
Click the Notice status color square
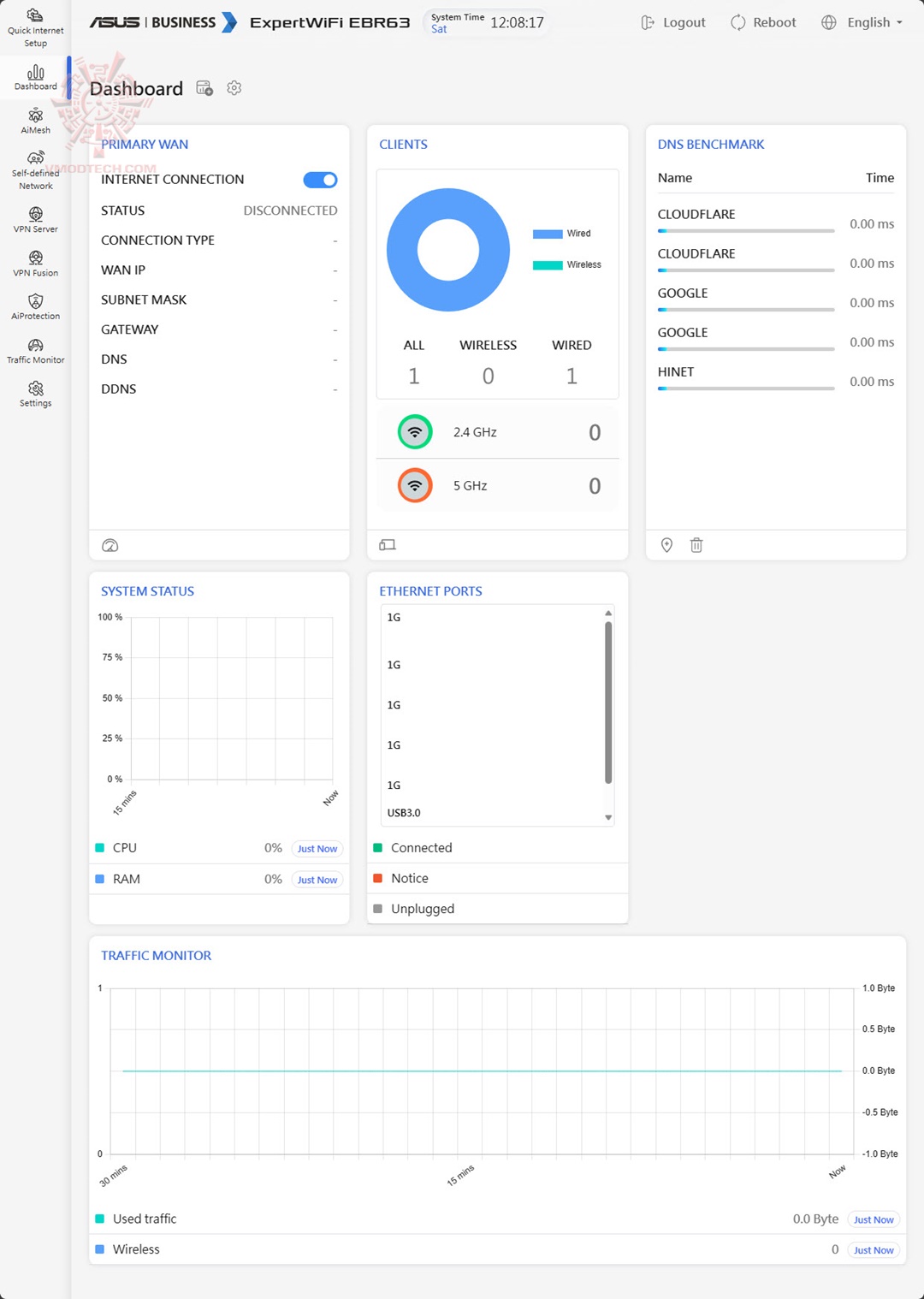[x=377, y=878]
